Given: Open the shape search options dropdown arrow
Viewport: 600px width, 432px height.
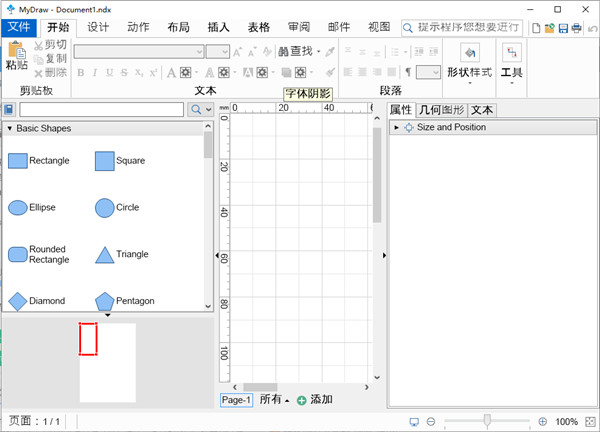Looking at the screenshot, I should coord(209,110).
